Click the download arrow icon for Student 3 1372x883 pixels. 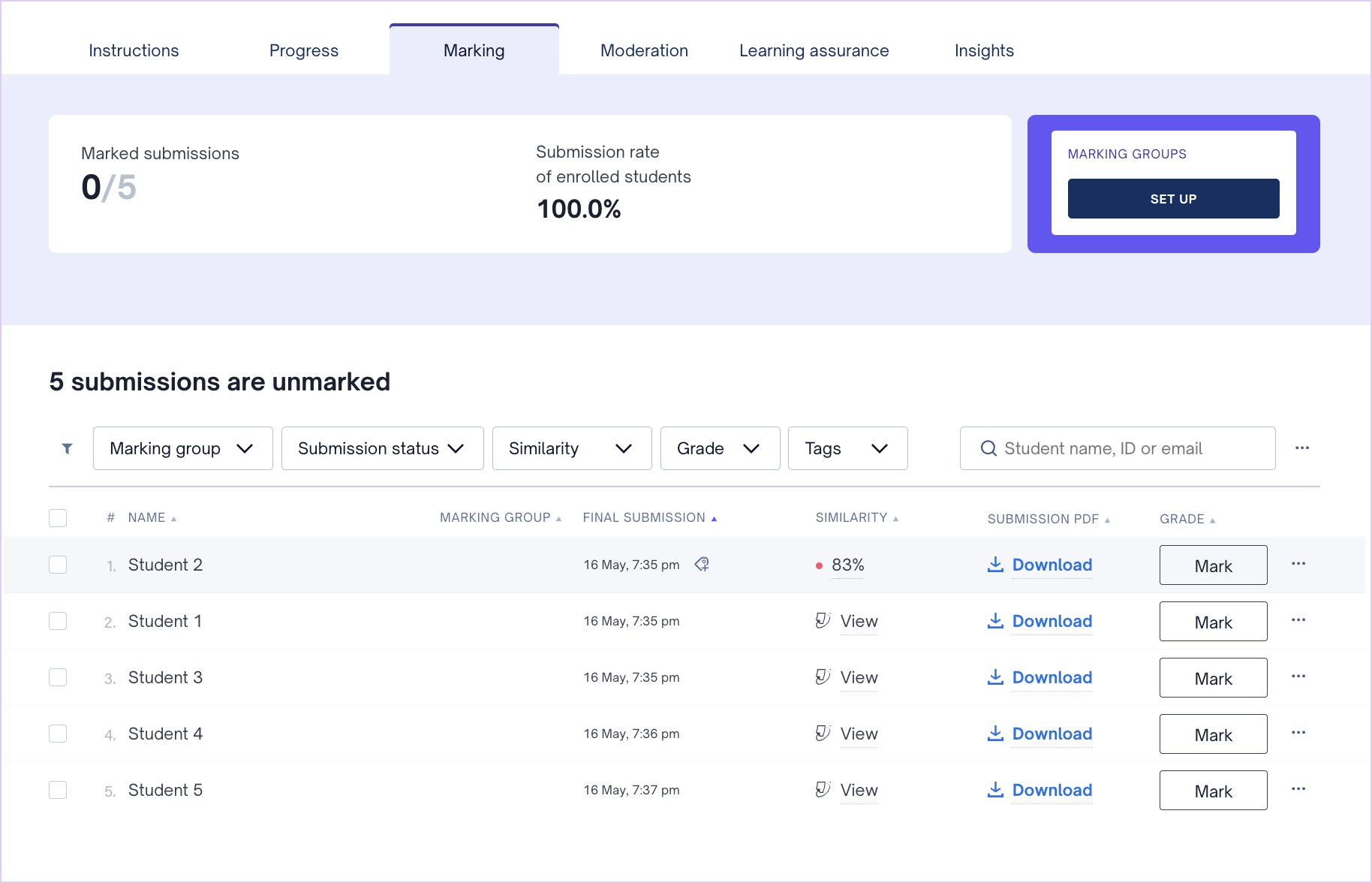tap(995, 677)
